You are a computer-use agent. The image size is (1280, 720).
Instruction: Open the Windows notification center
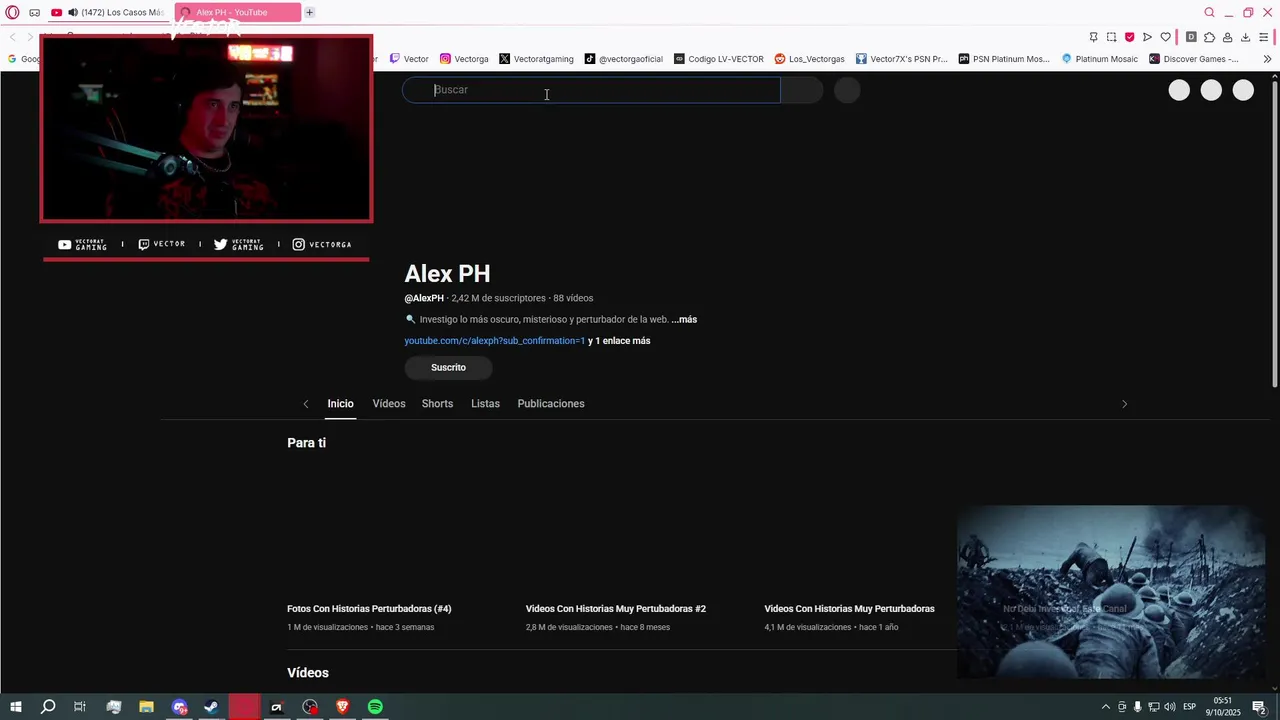pos(1260,708)
